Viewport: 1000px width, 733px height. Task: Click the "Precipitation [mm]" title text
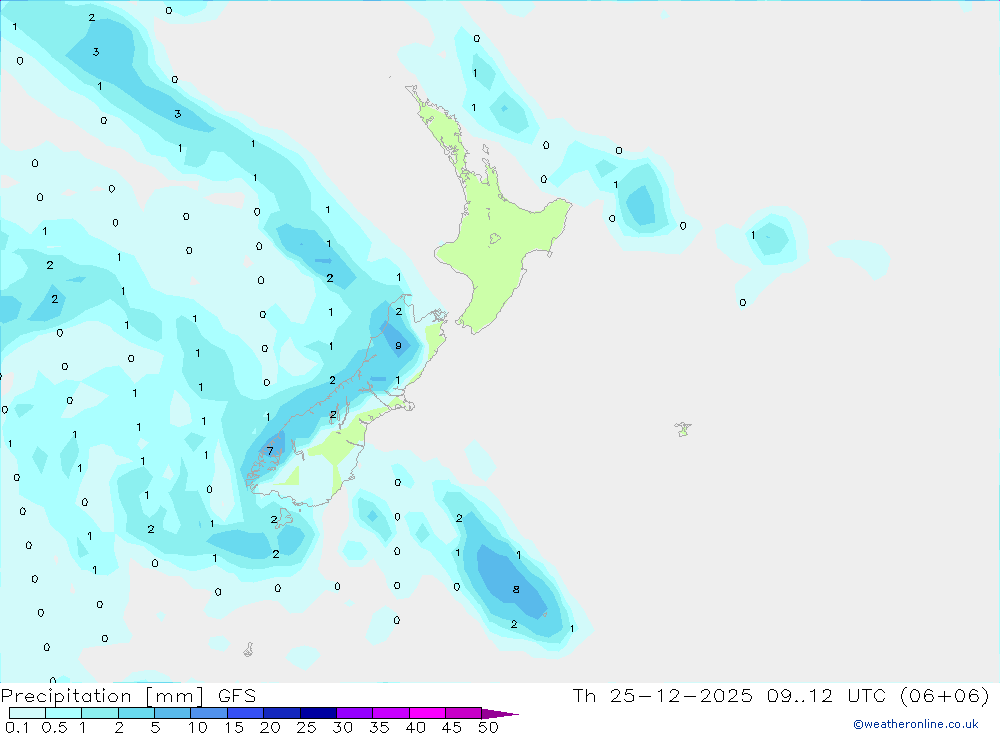point(102,696)
